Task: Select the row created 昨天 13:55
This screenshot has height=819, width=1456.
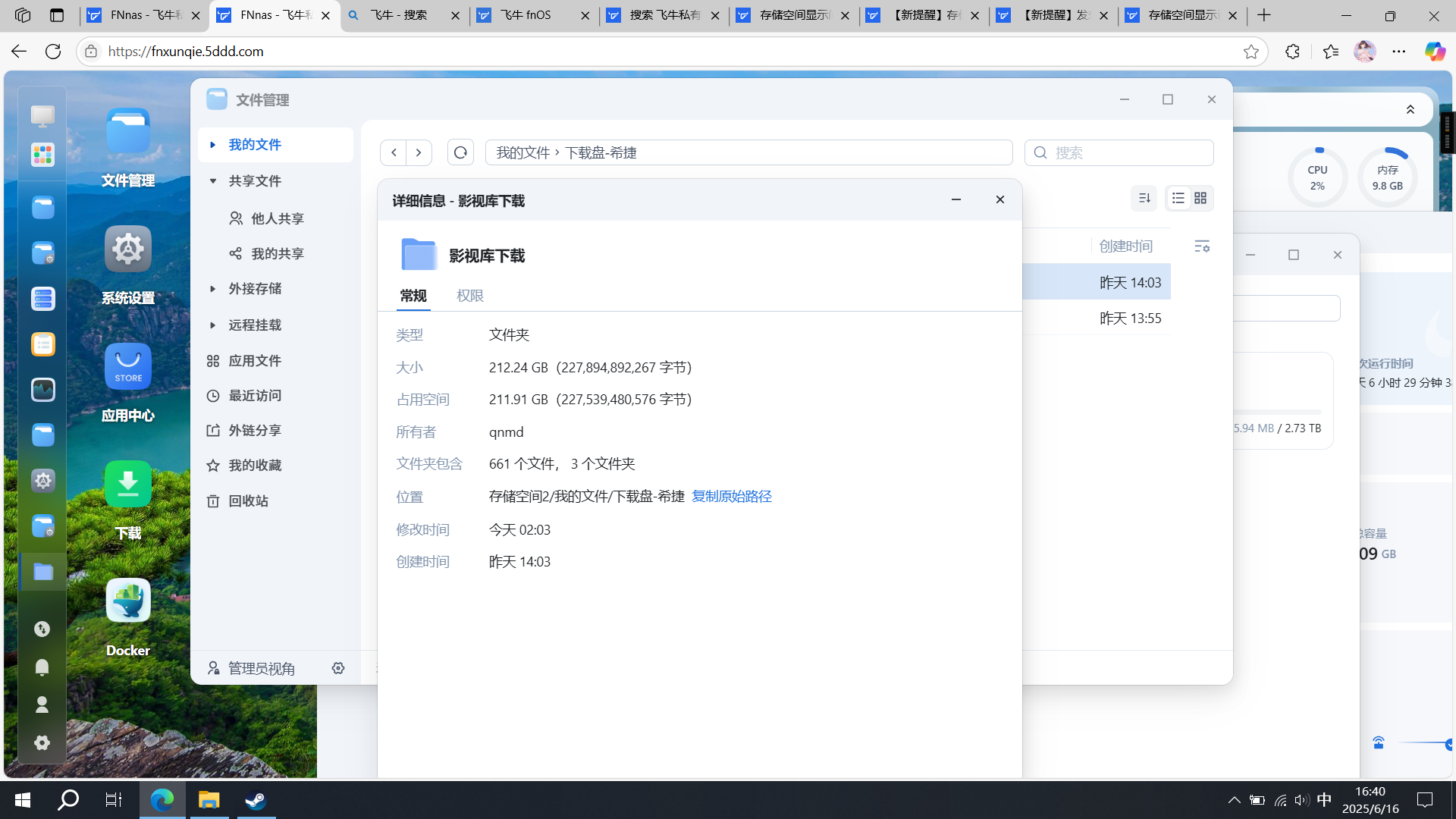Action: (x=1097, y=318)
